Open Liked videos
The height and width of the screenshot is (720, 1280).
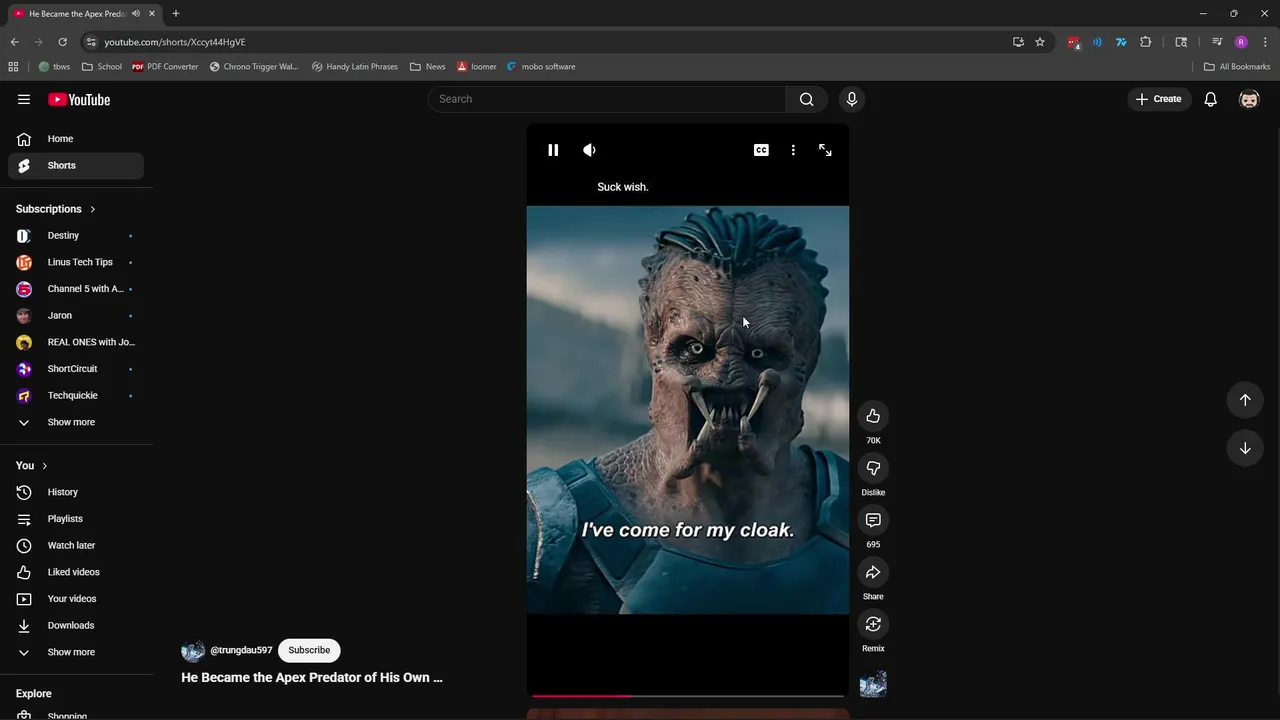[x=76, y=572]
